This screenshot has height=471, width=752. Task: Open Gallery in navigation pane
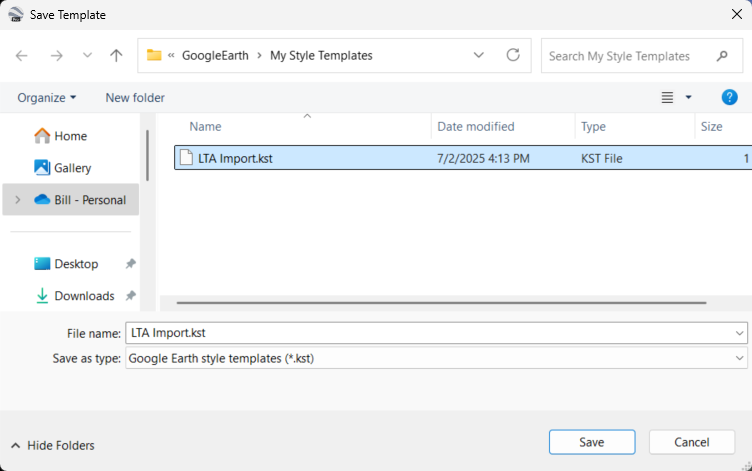click(63, 168)
